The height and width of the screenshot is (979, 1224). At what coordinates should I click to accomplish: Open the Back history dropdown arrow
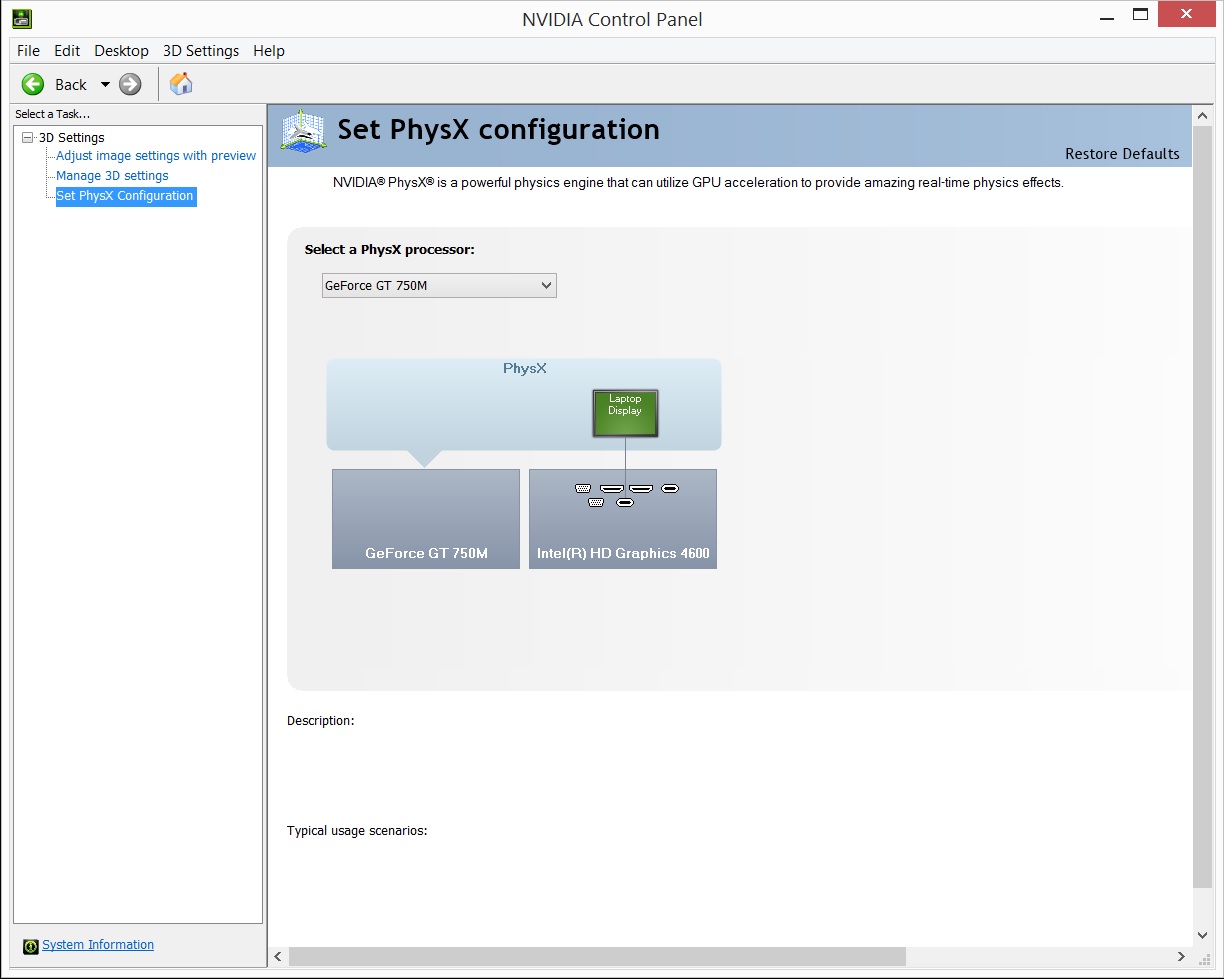click(105, 85)
